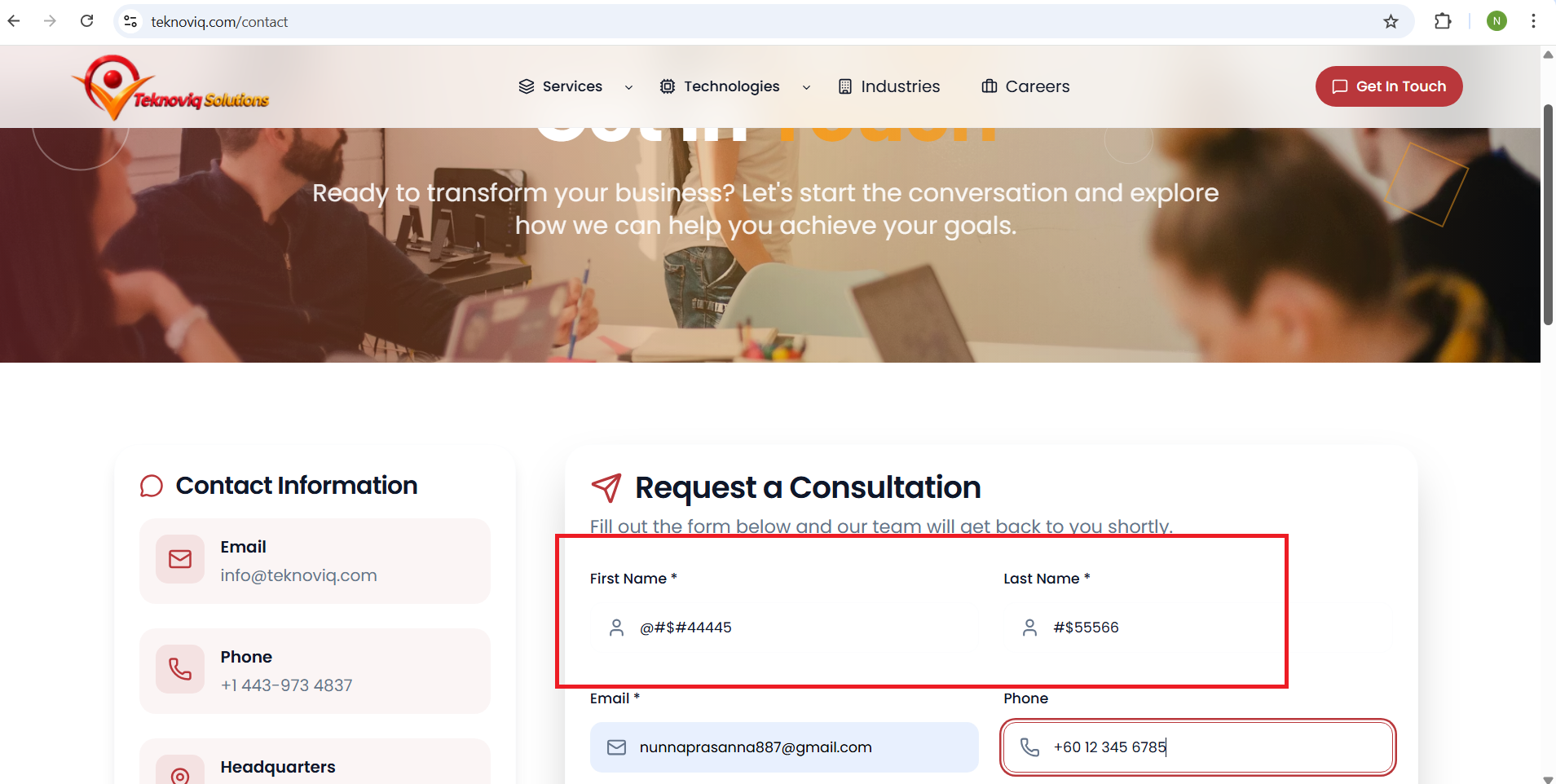Image resolution: width=1556 pixels, height=784 pixels.
Task: Bookmark this page with star icon
Action: pyautogui.click(x=1391, y=21)
